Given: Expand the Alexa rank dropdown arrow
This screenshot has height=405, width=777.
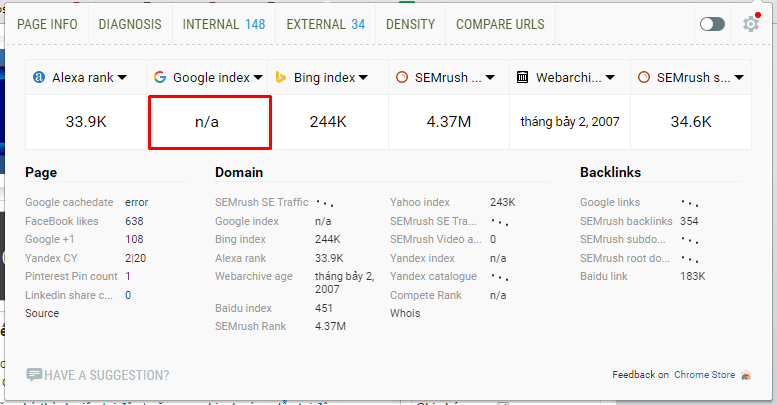Looking at the screenshot, I should 122,78.
